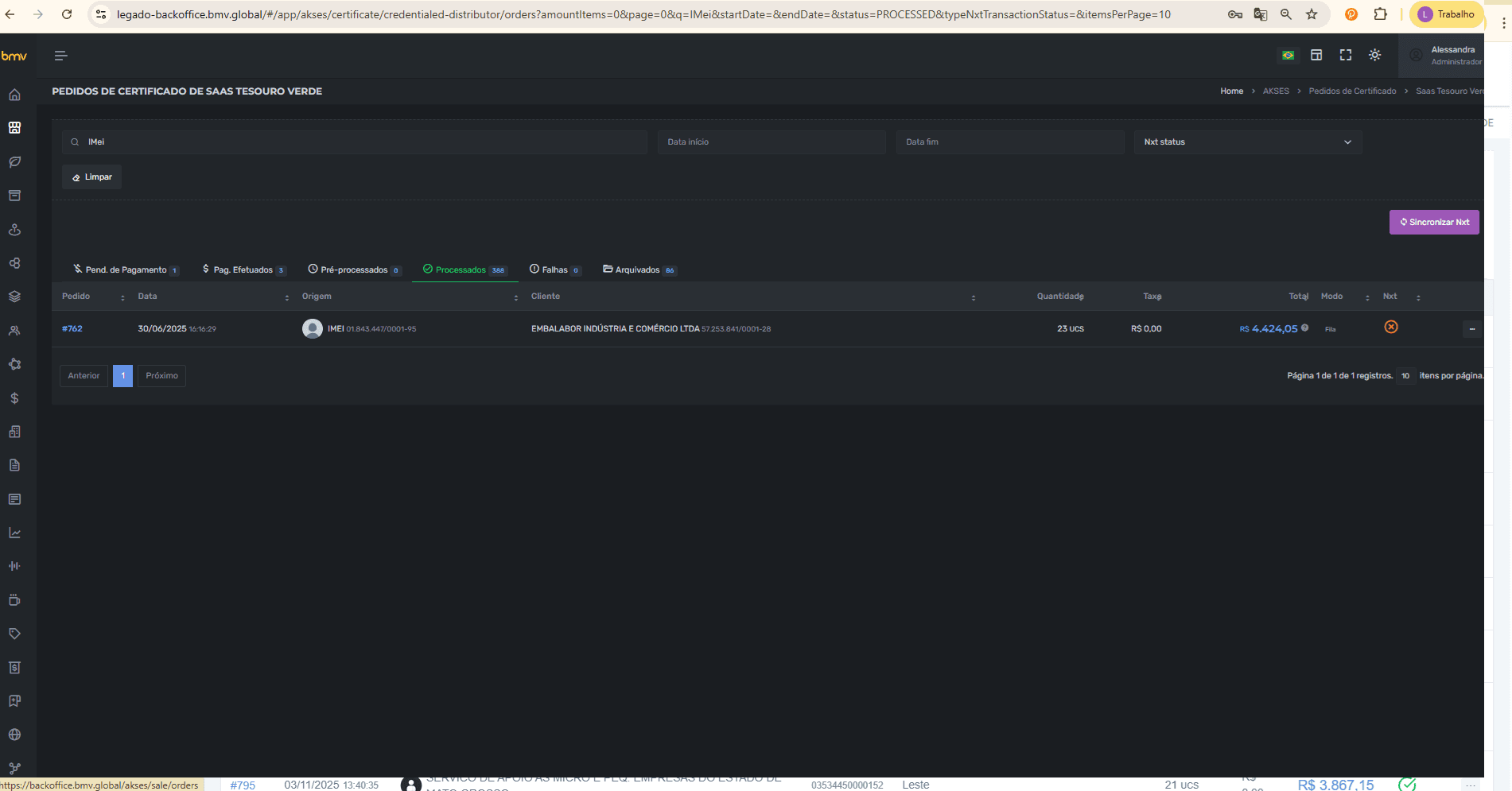
Task: Open the document icon in the sidebar
Action: (14, 465)
